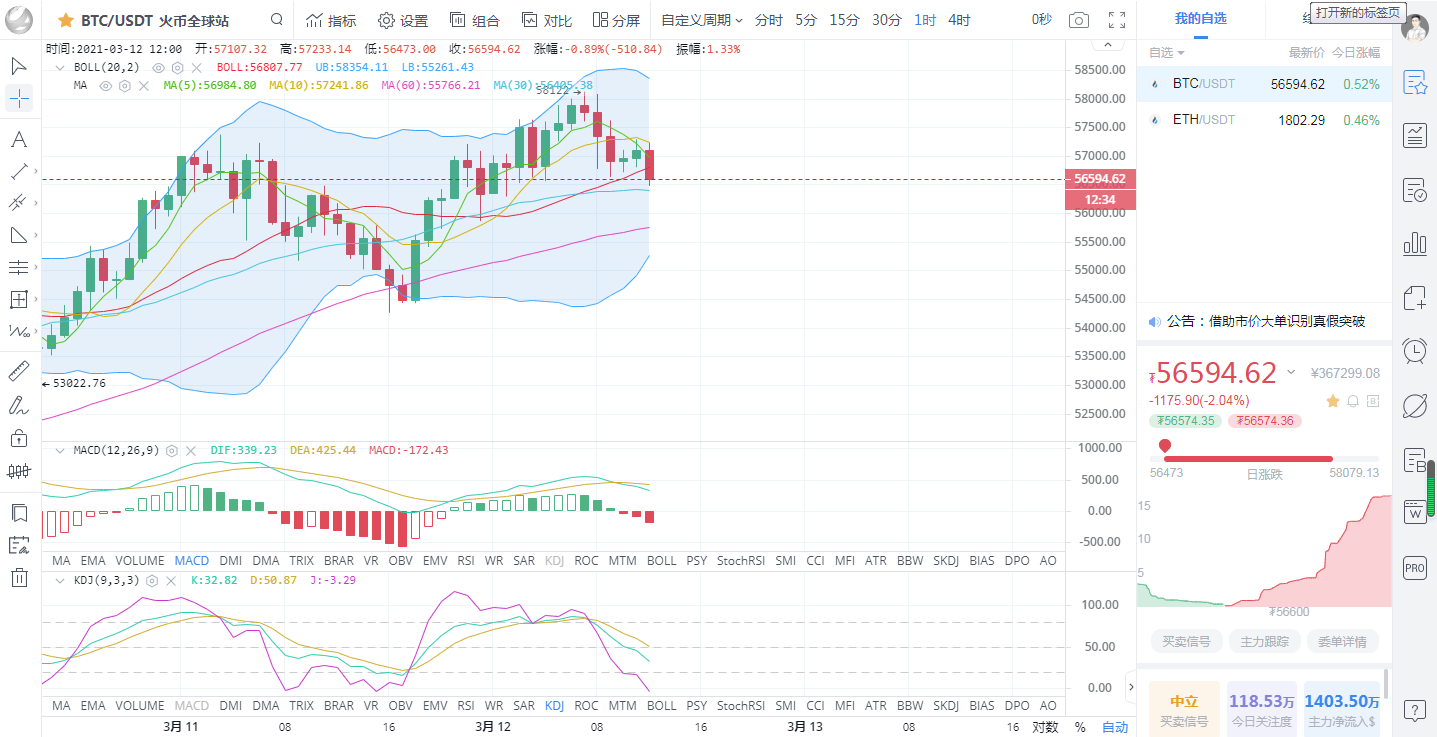Open the help question mark icon
Viewport: 1437px width, 737px height.
1415,712
